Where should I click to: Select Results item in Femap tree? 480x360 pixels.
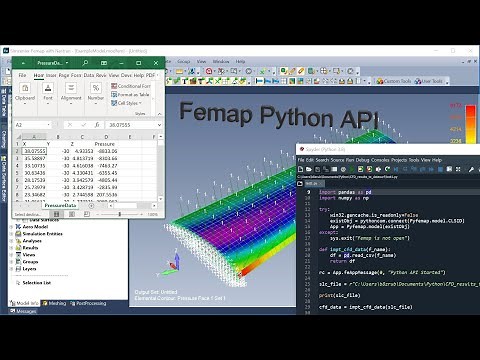30,248
